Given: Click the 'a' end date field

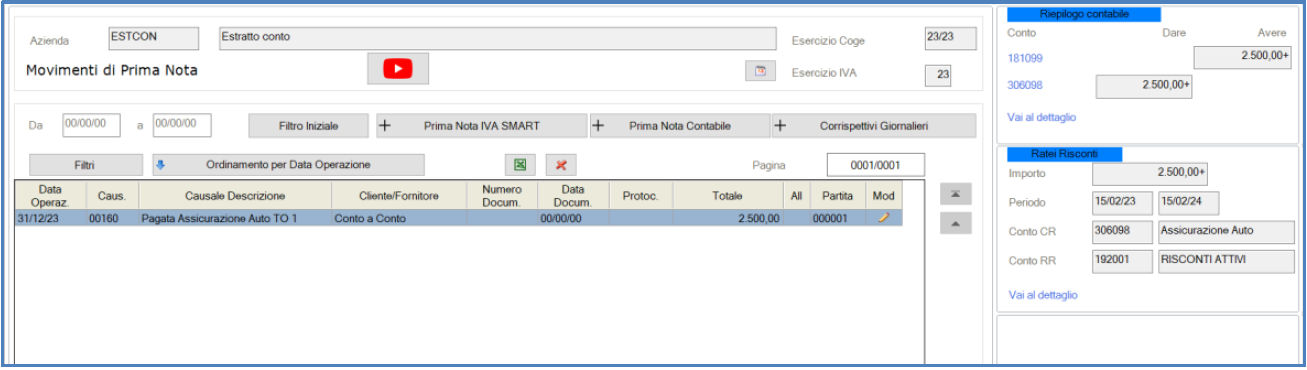Looking at the screenshot, I should click(x=181, y=125).
